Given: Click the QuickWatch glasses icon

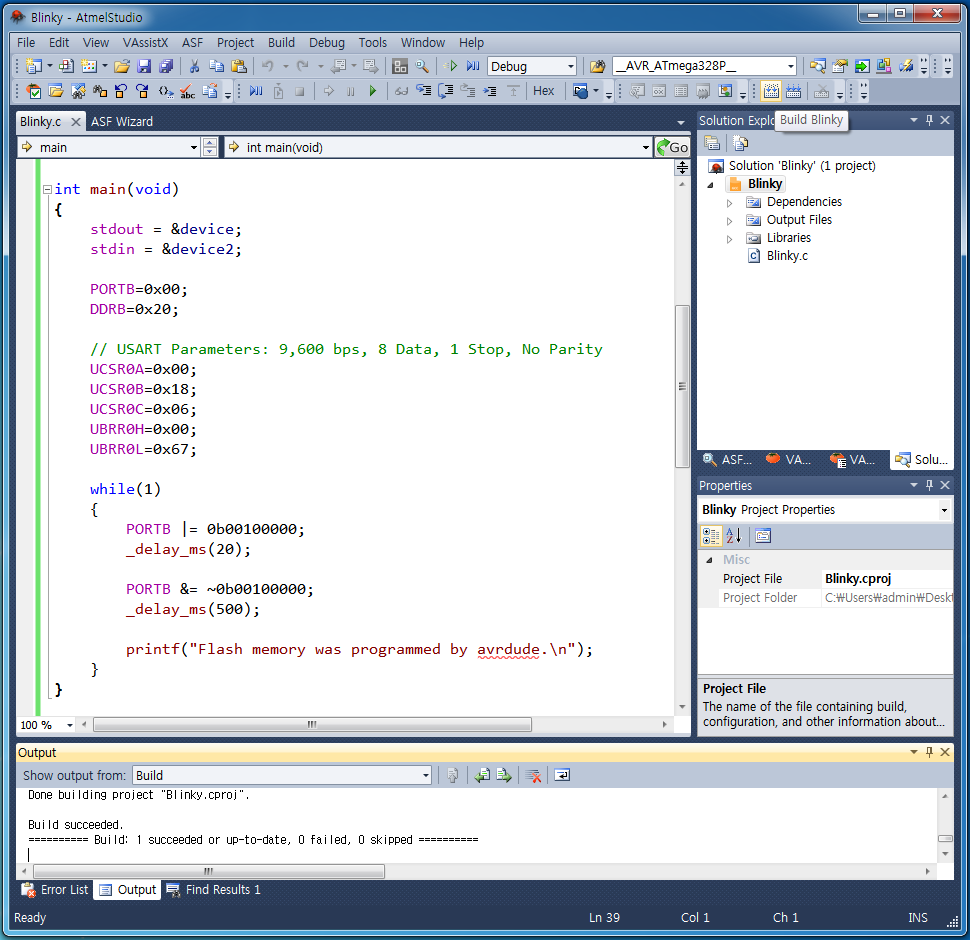Looking at the screenshot, I should [x=401, y=91].
